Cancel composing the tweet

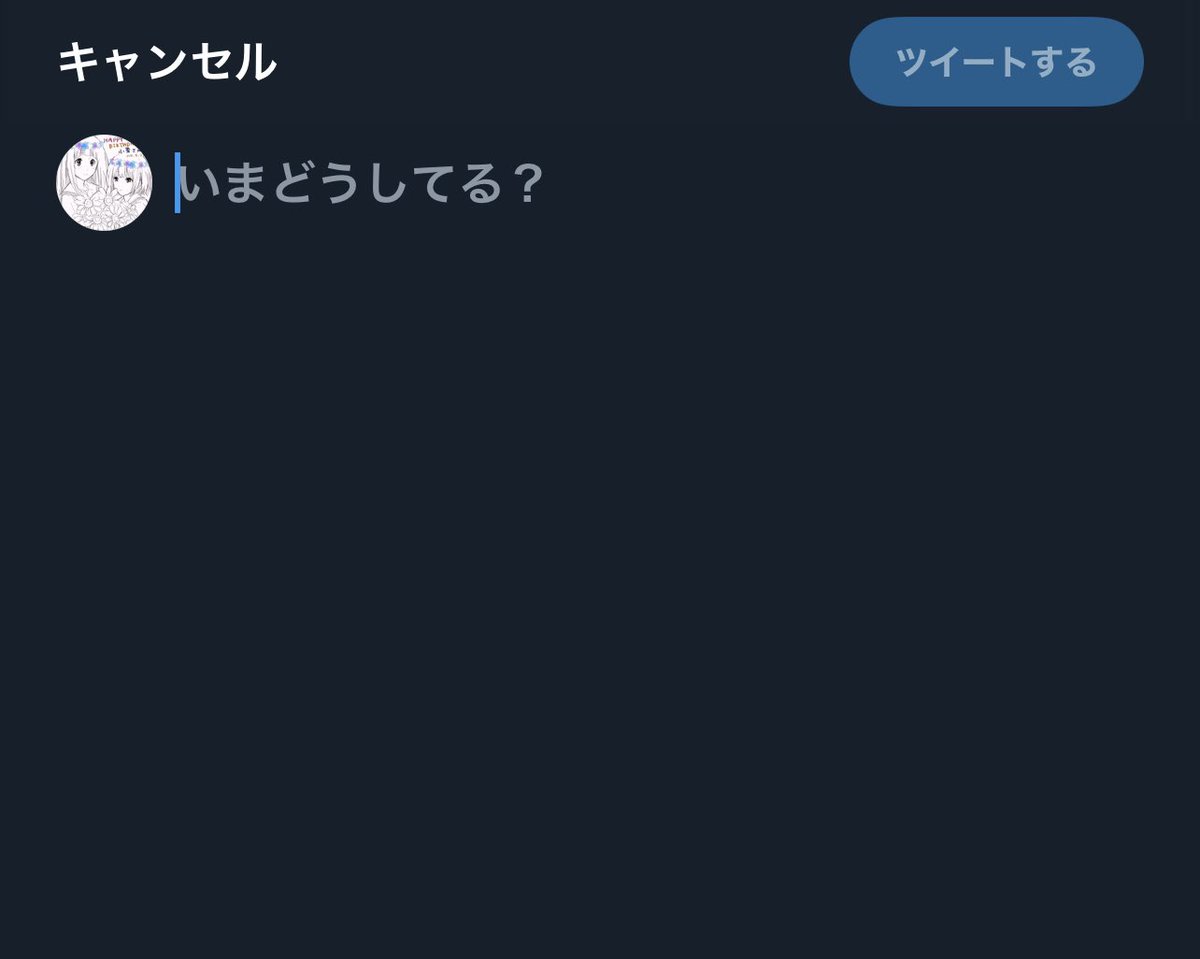166,62
